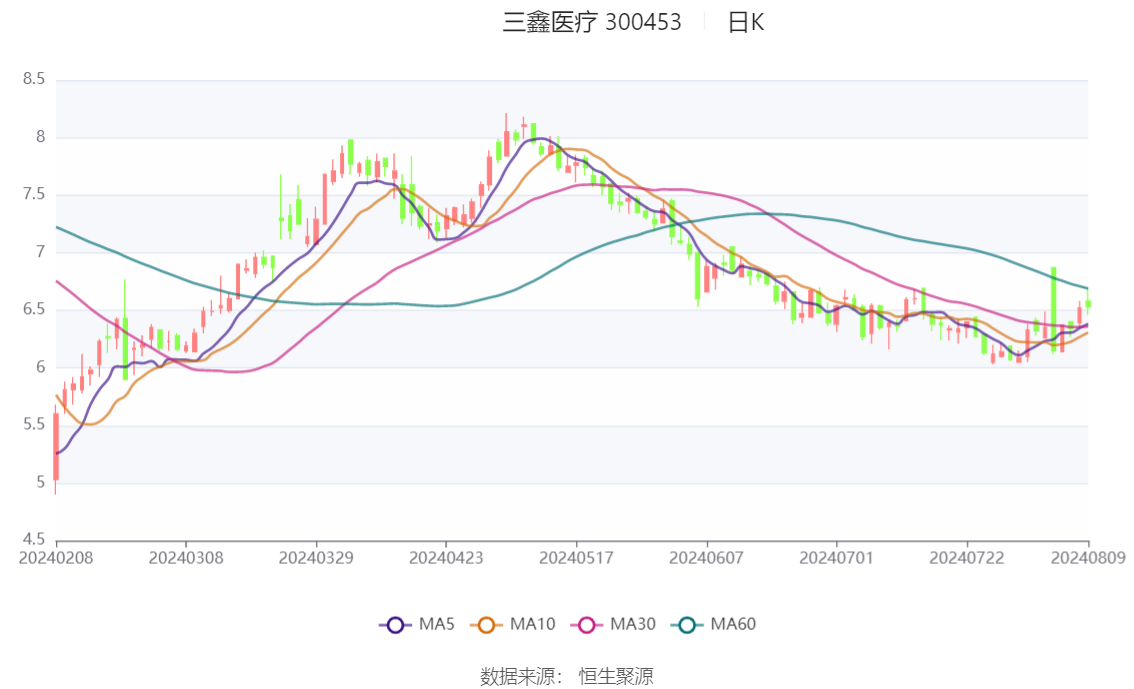Image resolution: width=1134 pixels, height=689 pixels.
Task: Click the 20240701 date axis label
Action: pyautogui.click(x=836, y=558)
